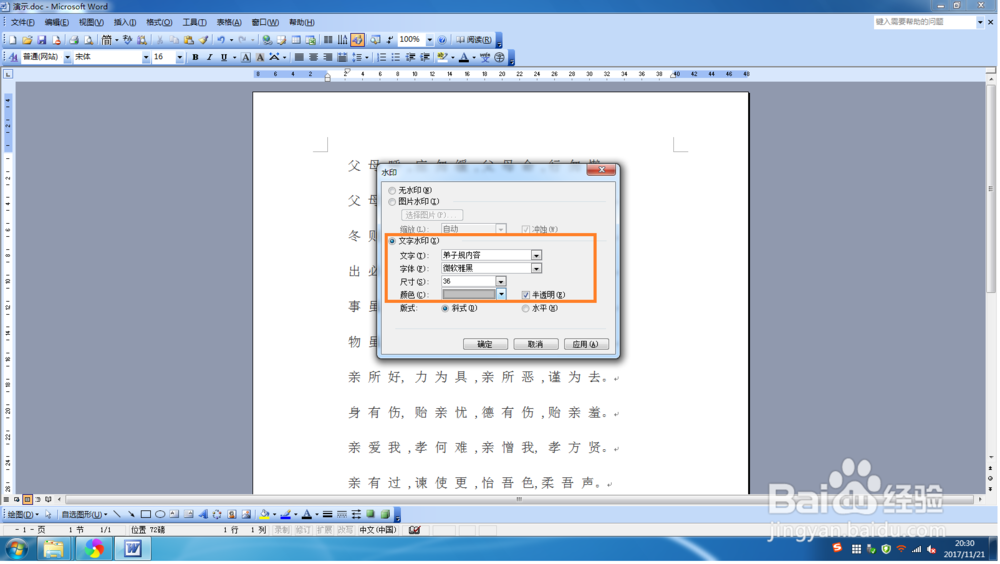The height and width of the screenshot is (564, 1000).
Task: Open the Table (表格) menu
Action: point(229,22)
